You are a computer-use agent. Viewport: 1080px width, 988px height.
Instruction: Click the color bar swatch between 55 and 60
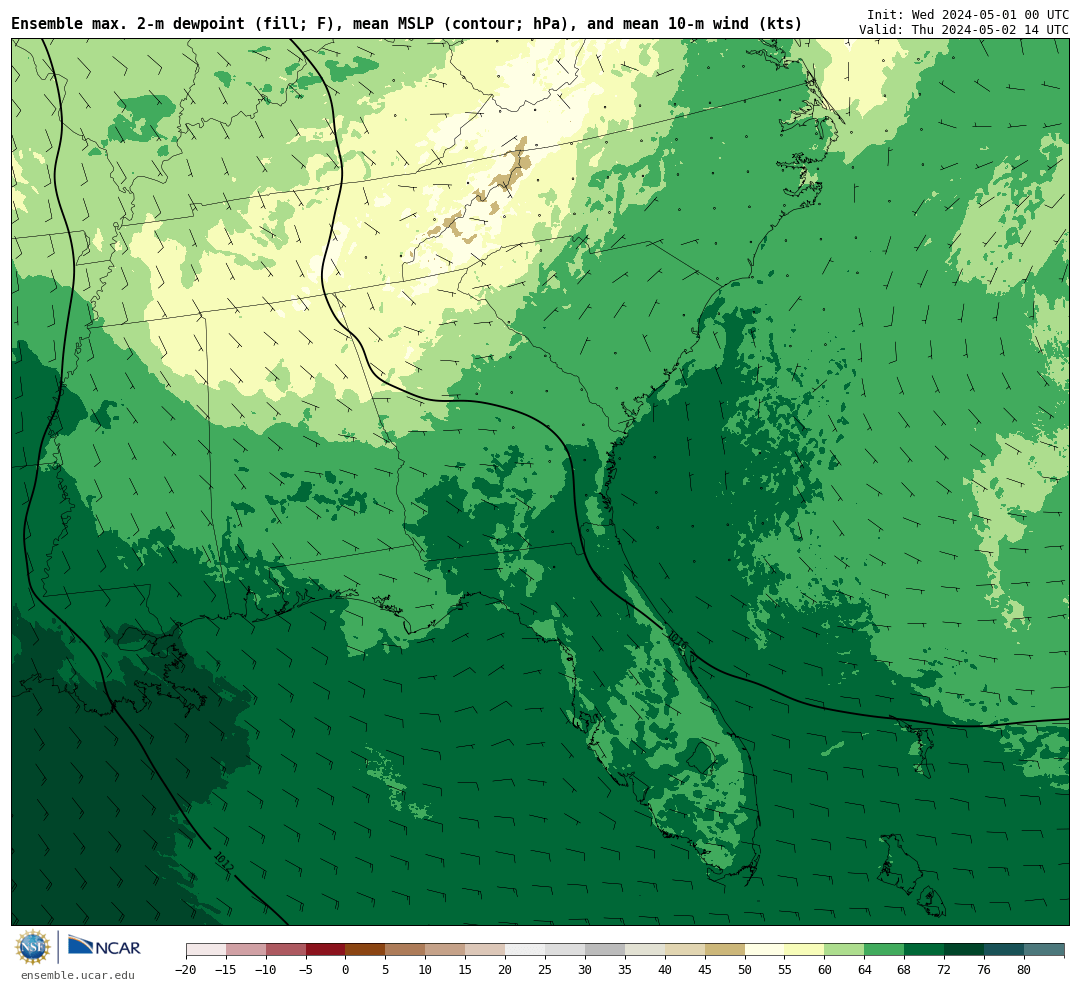pyautogui.click(x=805, y=949)
